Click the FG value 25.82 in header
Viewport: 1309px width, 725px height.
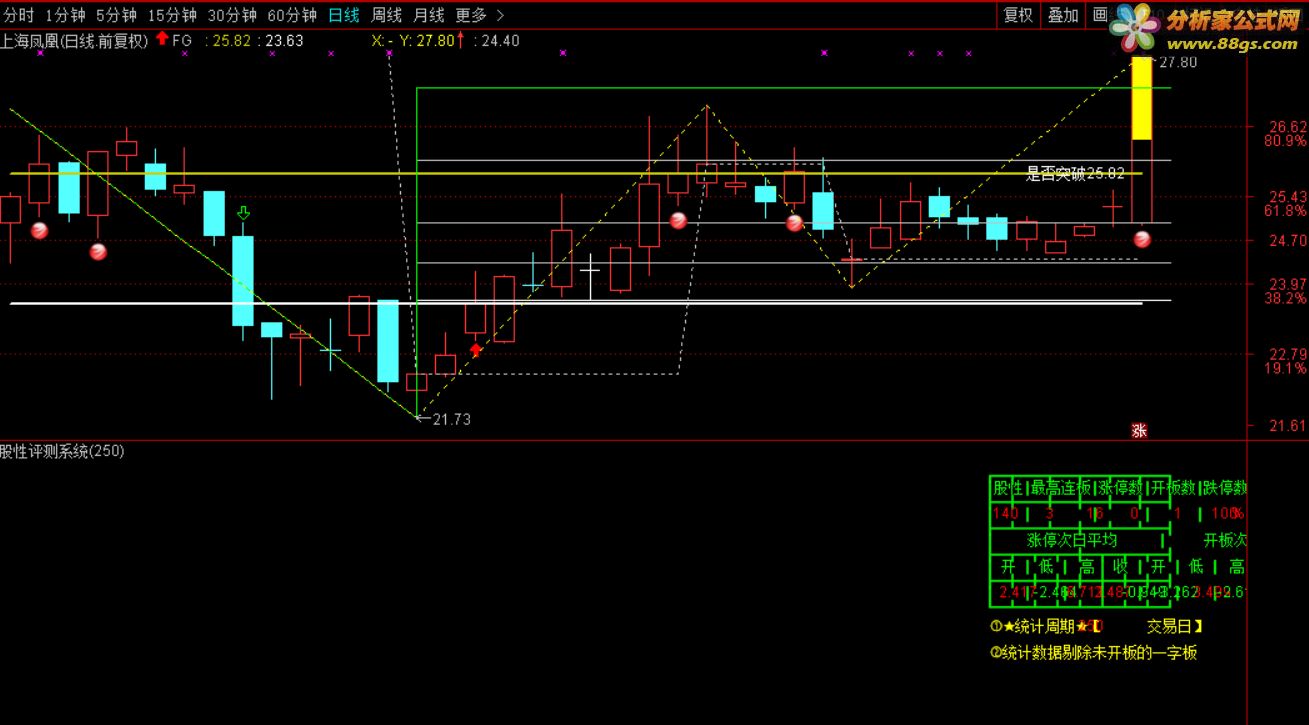pos(231,41)
